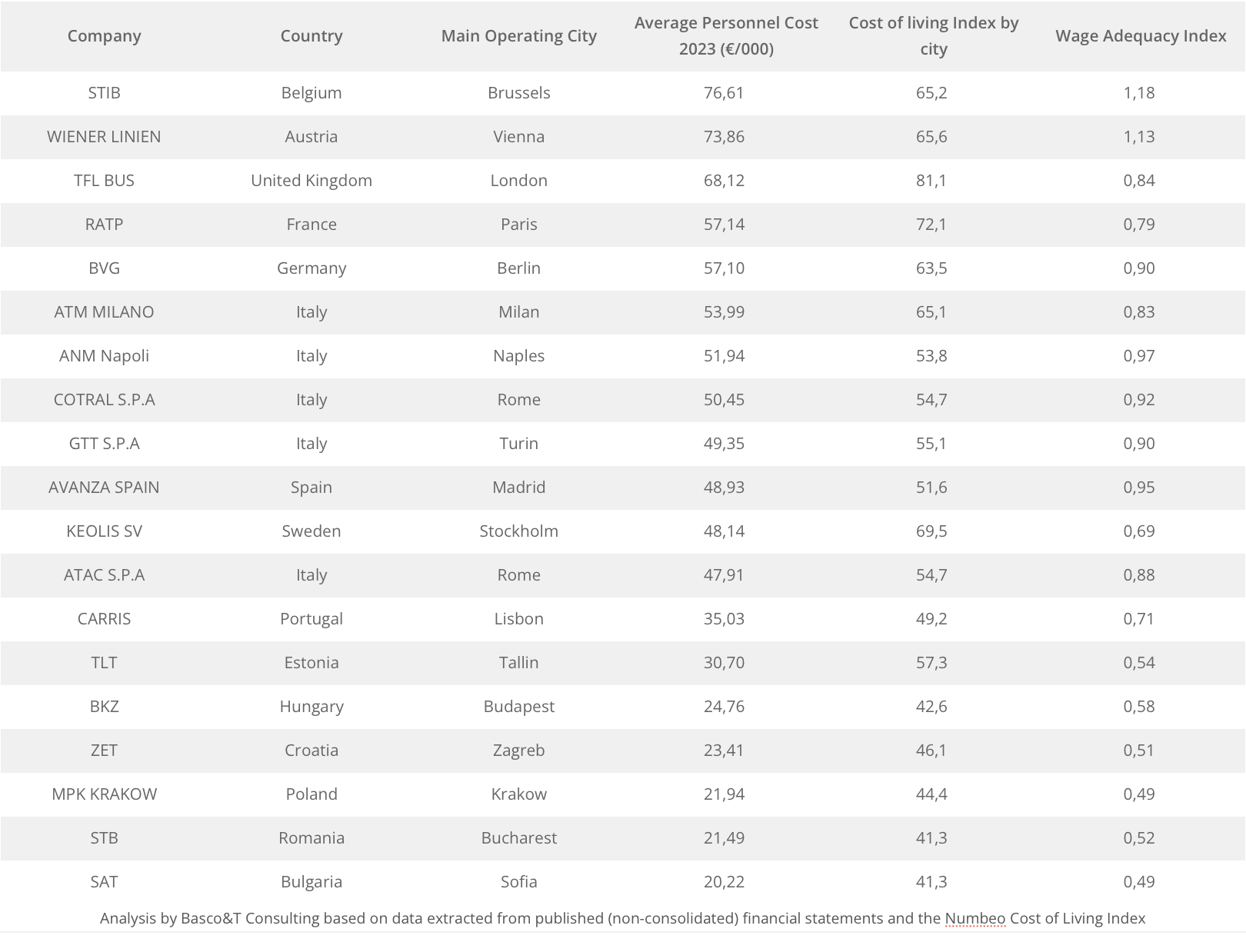Click the KEOLIS SV company cell

pos(104,531)
